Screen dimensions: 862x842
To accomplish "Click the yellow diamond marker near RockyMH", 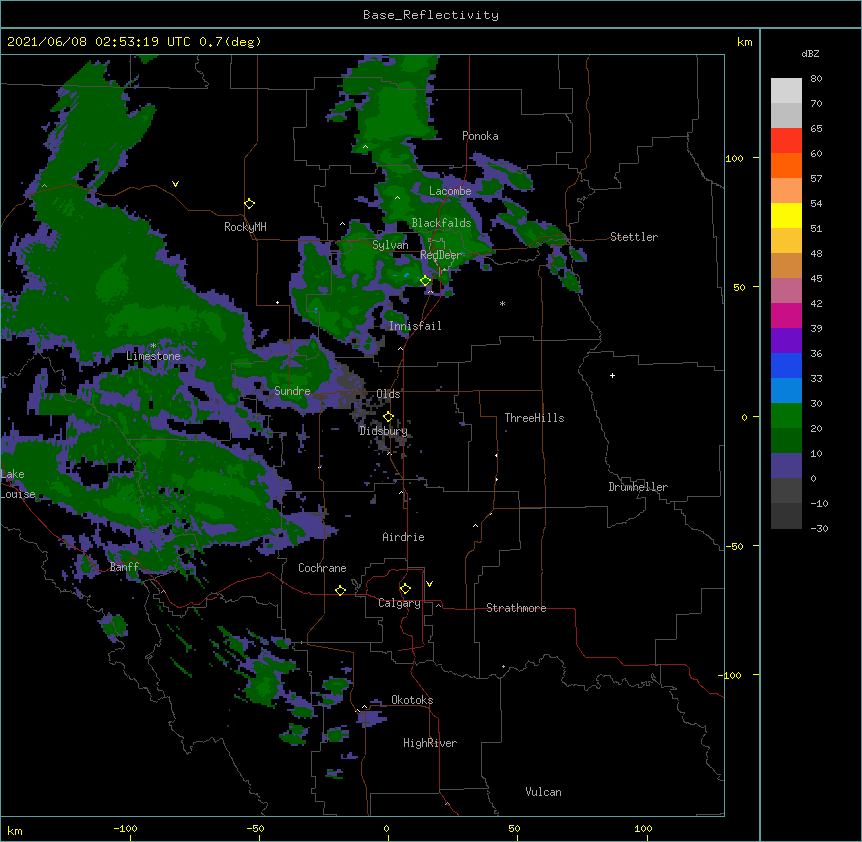I will point(250,204).
